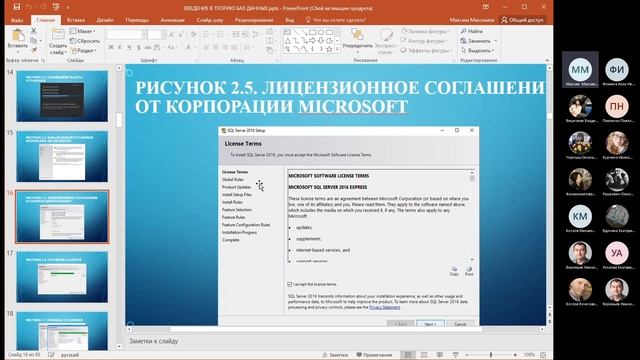Click the Контур фигуры button
The image size is (640, 360).
(x=423, y=41)
